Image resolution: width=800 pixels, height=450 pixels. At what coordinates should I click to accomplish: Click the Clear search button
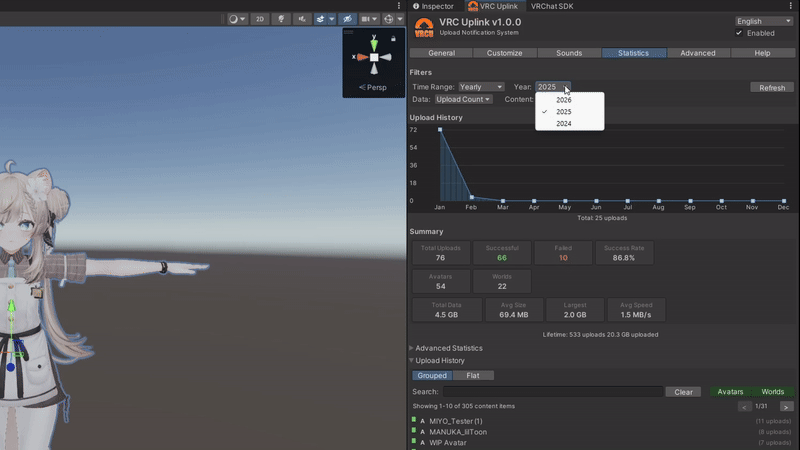coord(683,392)
